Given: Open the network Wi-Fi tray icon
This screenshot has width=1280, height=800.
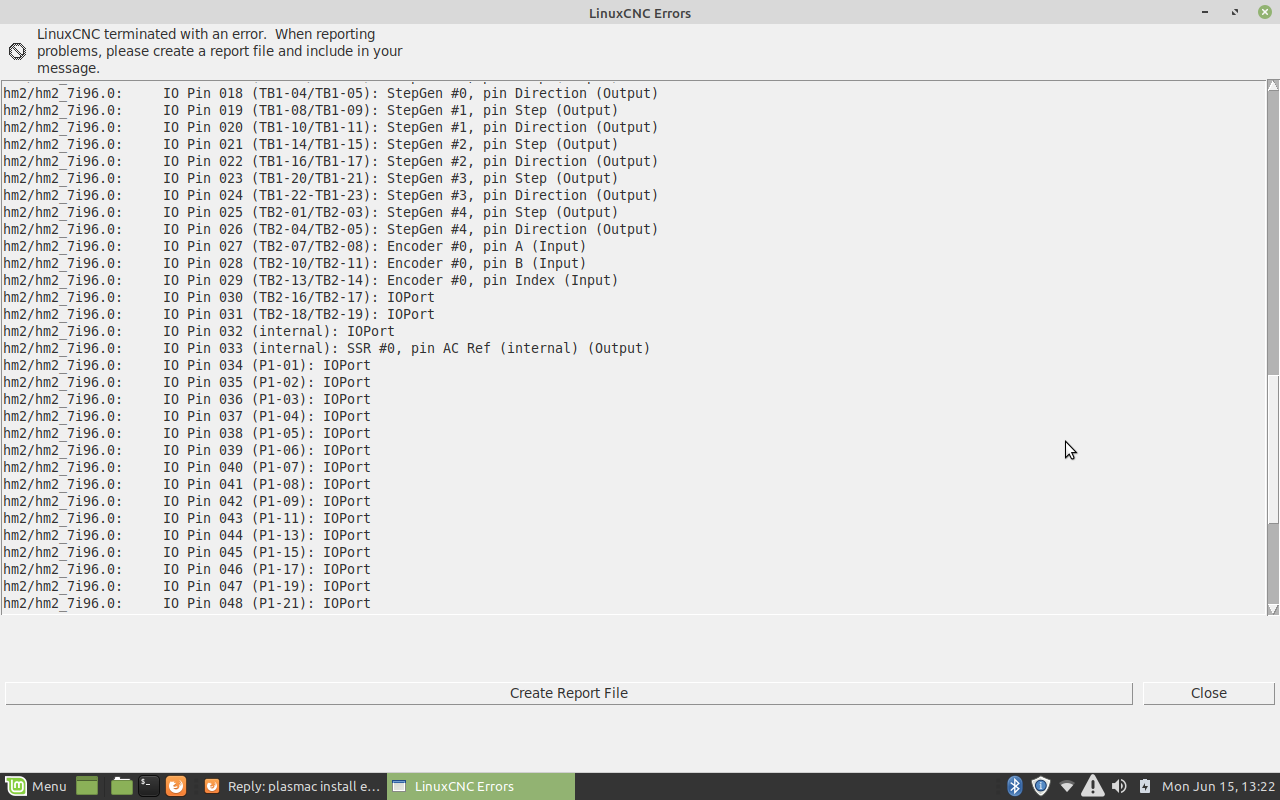Looking at the screenshot, I should [x=1067, y=786].
